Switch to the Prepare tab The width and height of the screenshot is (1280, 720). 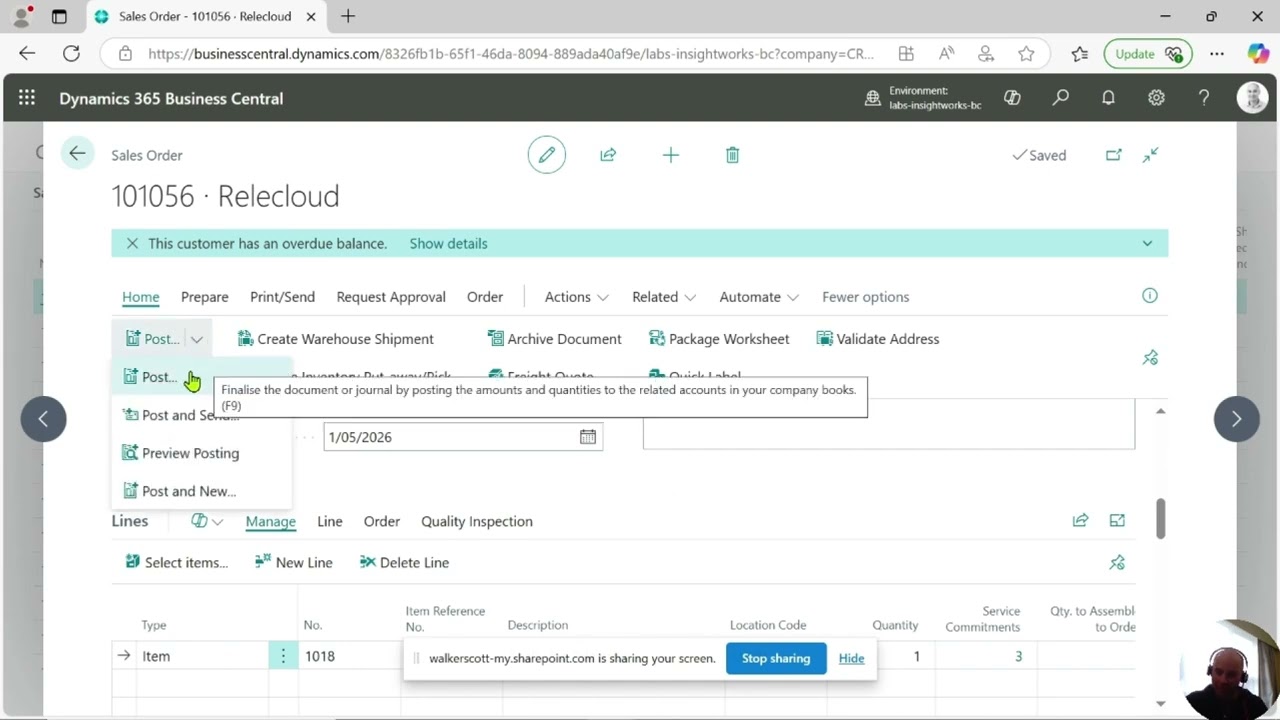pos(205,297)
